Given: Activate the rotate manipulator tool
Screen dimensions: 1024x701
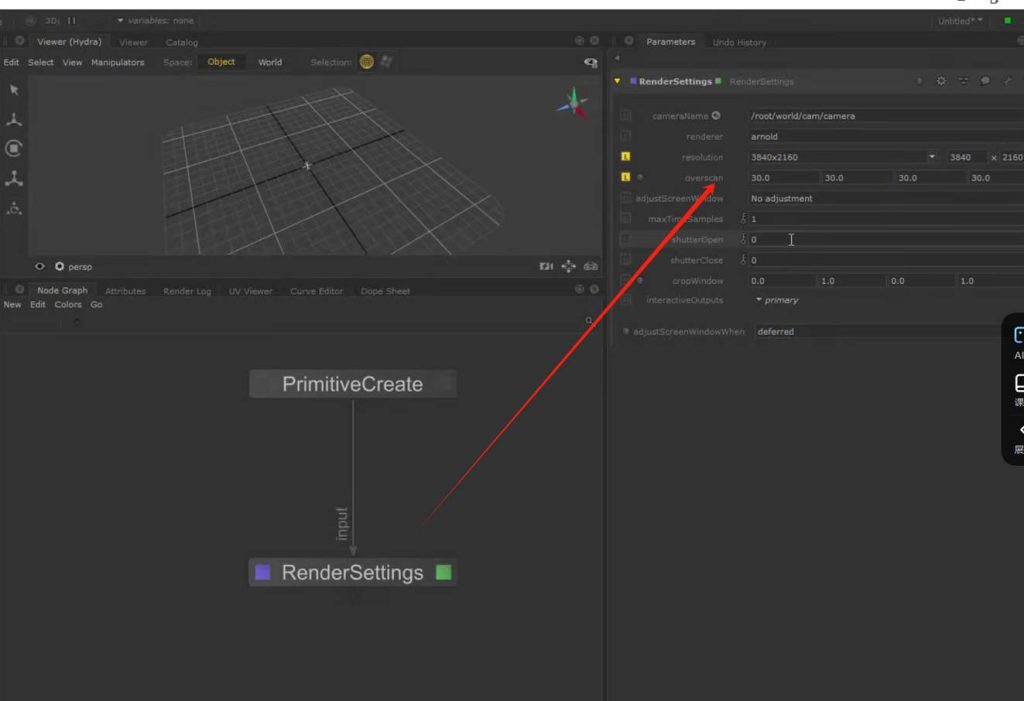Looking at the screenshot, I should [x=14, y=148].
